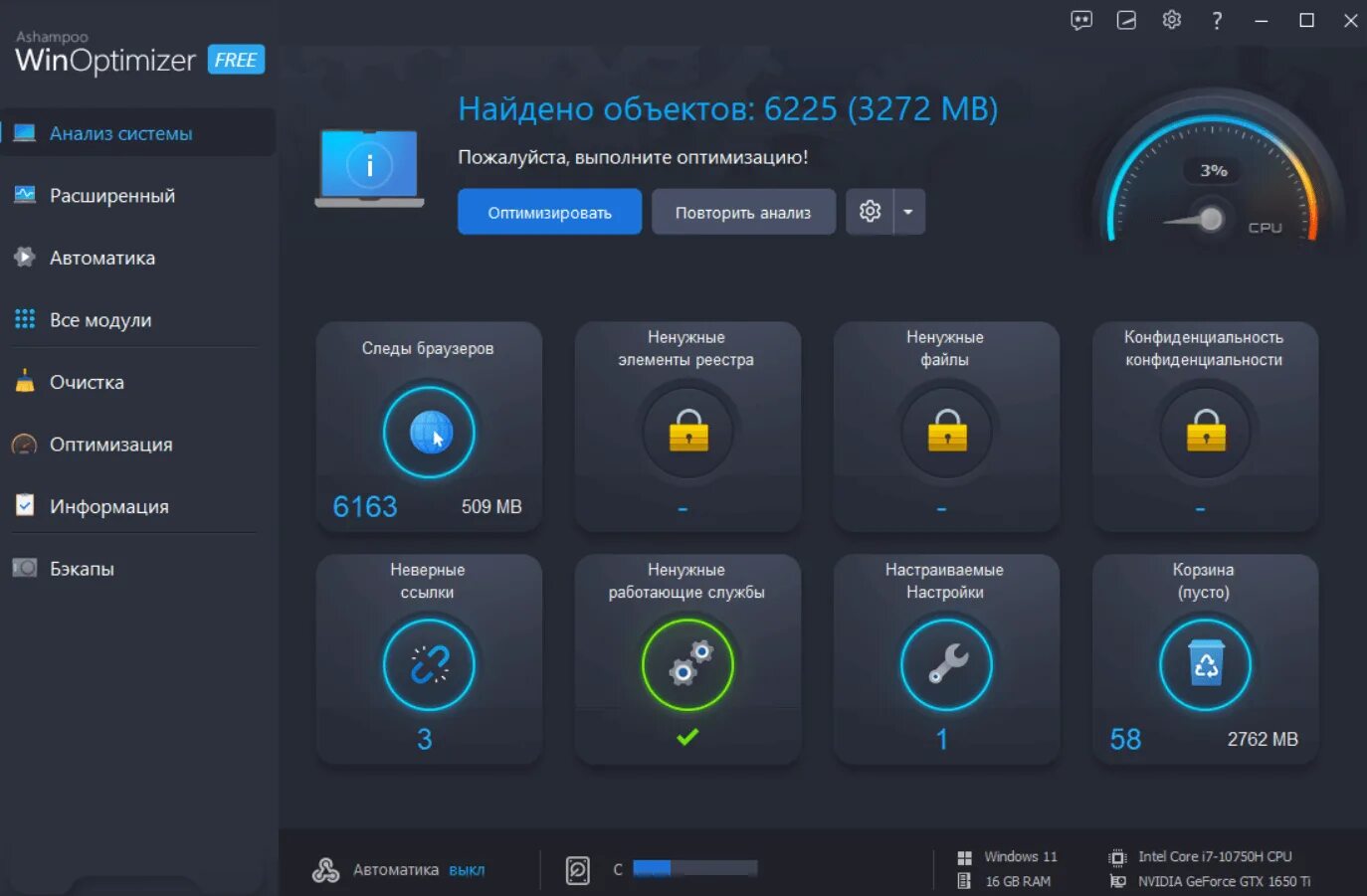This screenshot has width=1367, height=896.
Task: Click the 58 recycle bin item count
Action: (1125, 739)
